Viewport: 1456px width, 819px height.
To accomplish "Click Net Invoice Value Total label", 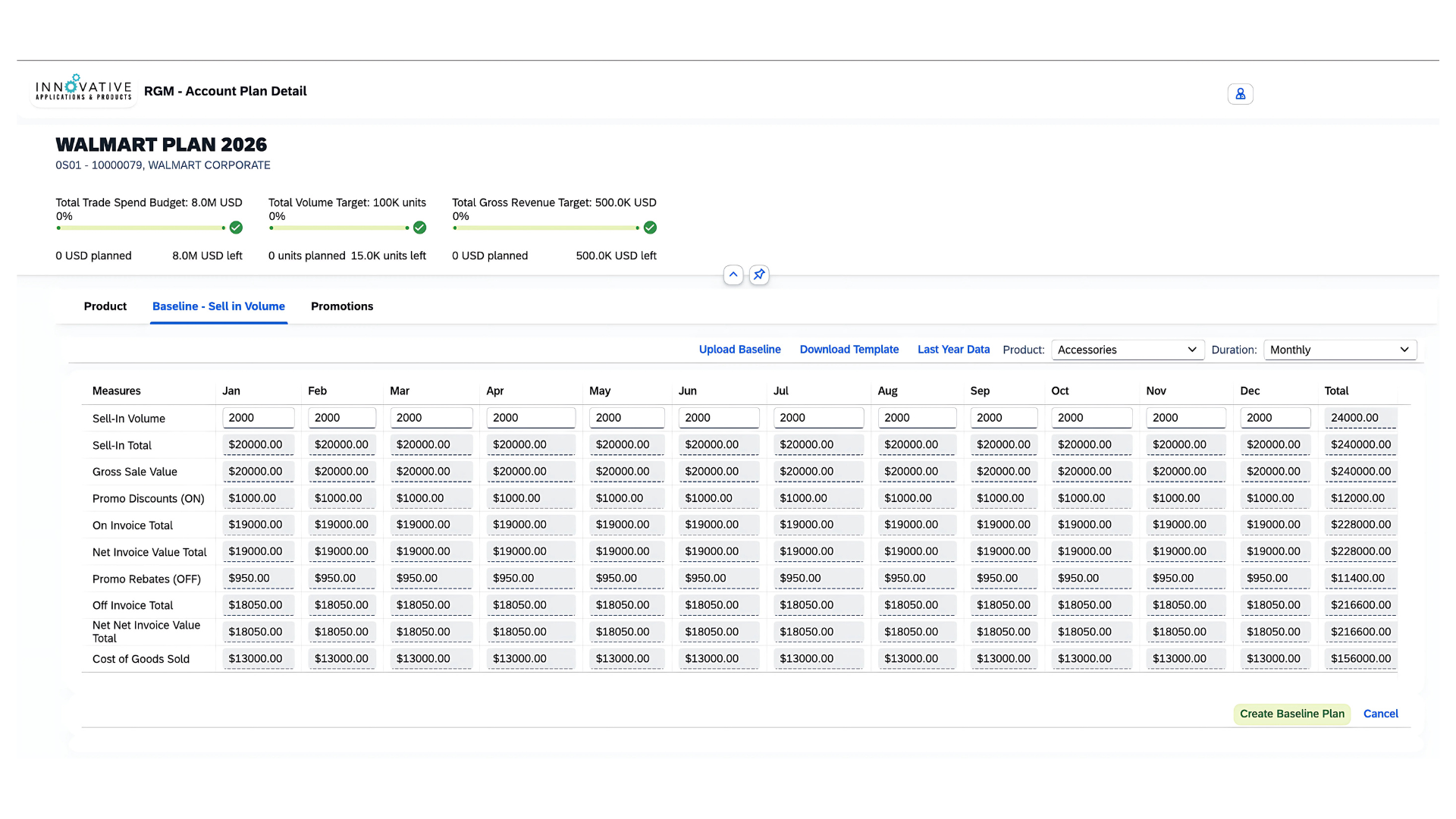I will pos(149,552).
